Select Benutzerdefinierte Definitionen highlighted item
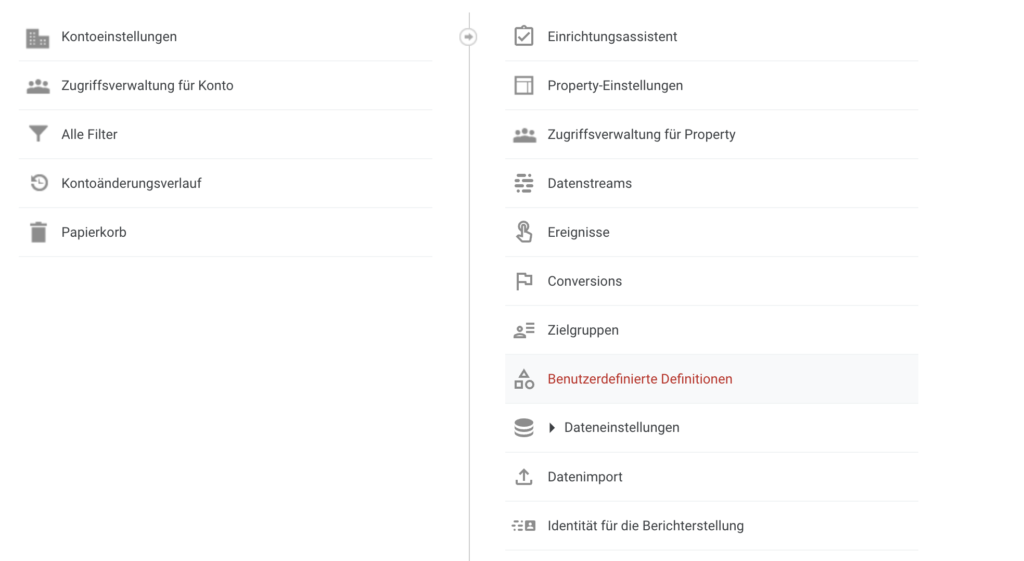 click(711, 379)
